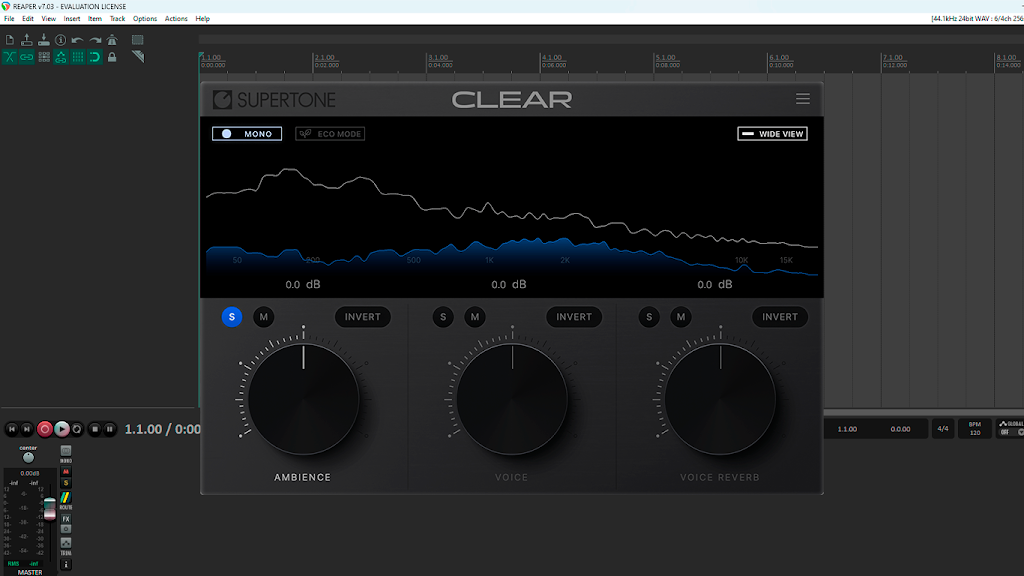The height and width of the screenshot is (576, 1024).
Task: Click the Voice Reverb knob
Action: [x=720, y=399]
